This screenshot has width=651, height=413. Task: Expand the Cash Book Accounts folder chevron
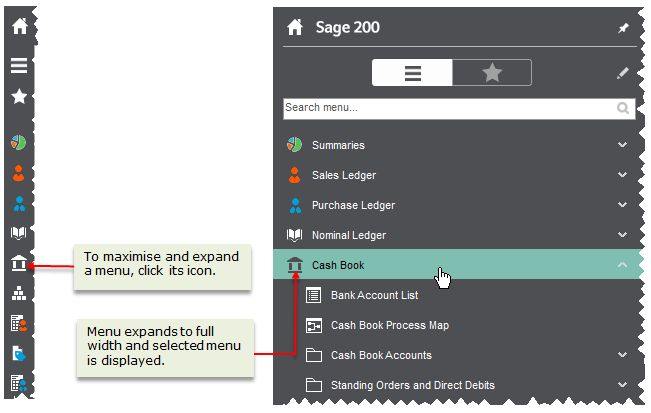coord(622,354)
